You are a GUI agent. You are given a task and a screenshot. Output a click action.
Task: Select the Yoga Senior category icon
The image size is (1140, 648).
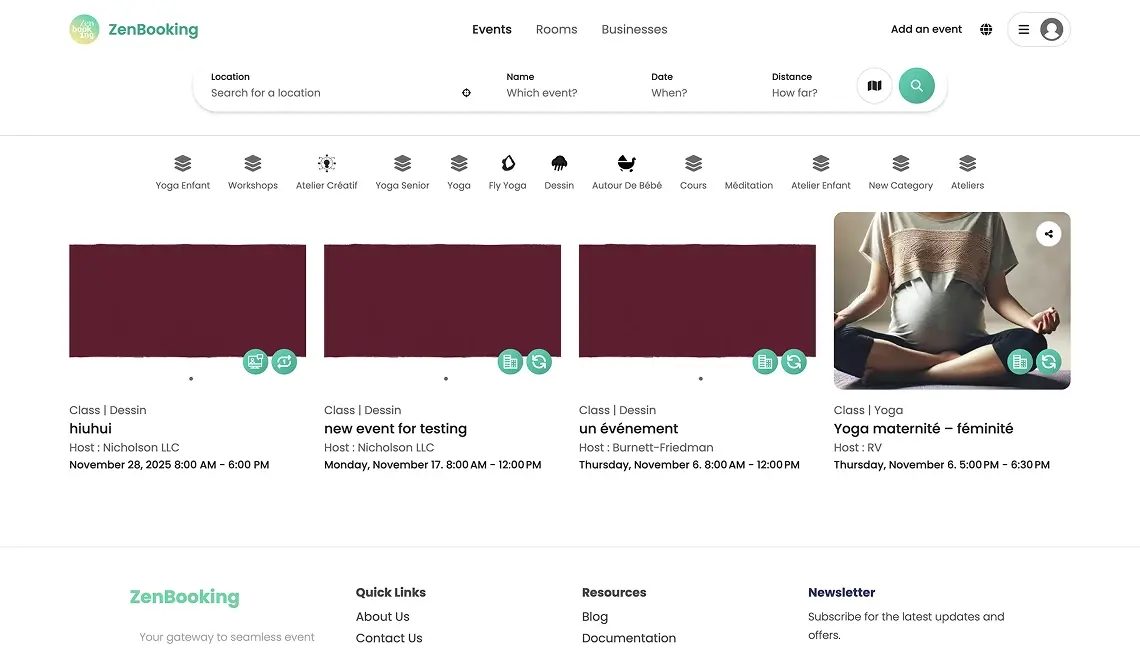(402, 163)
